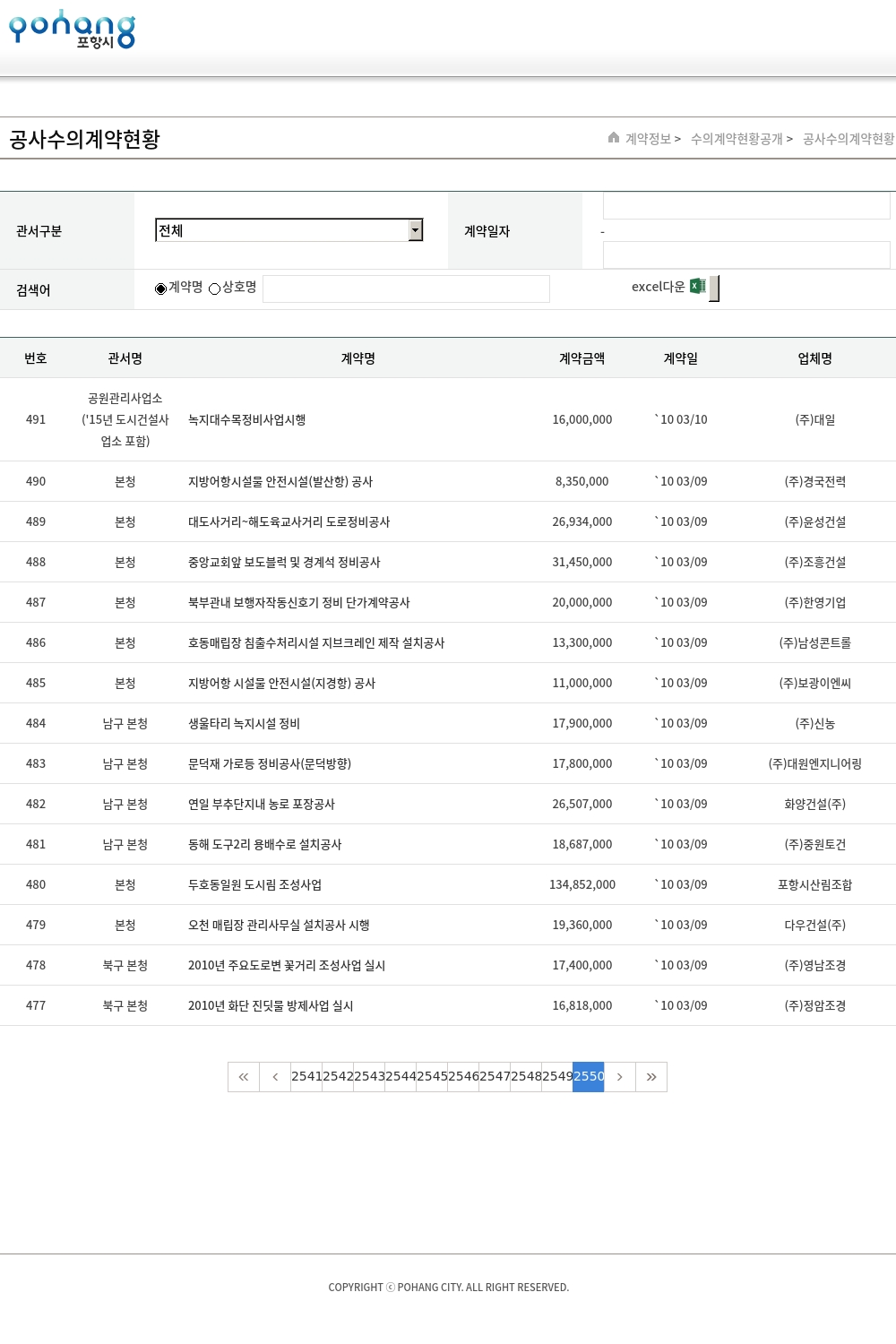Image resolution: width=896 pixels, height=1344 pixels.
Task: Click the 계약정보 breadcrumb link
Action: [x=648, y=139]
